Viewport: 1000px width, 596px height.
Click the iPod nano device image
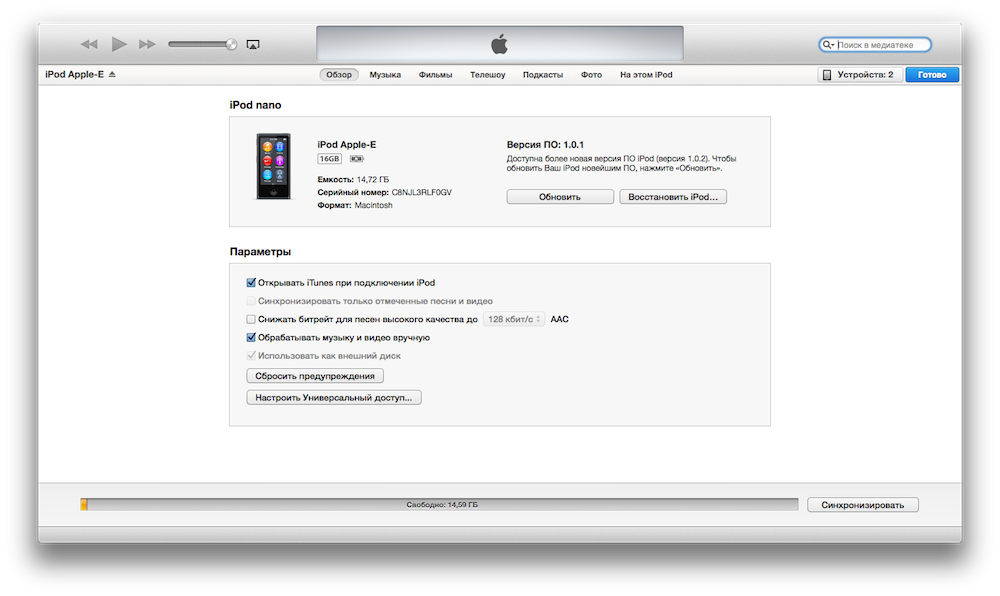(274, 166)
